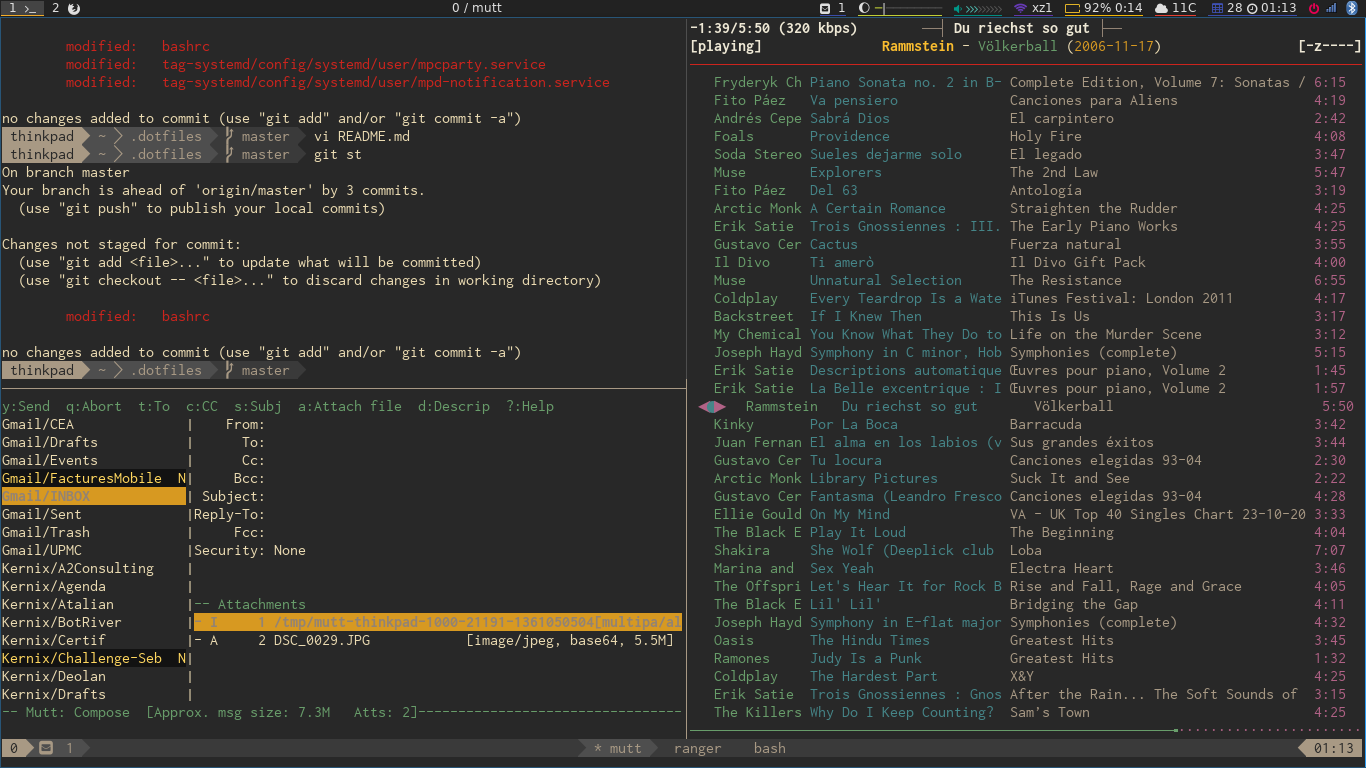Click the volume speaker icon
Screen dimensions: 1366x768
click(958, 8)
